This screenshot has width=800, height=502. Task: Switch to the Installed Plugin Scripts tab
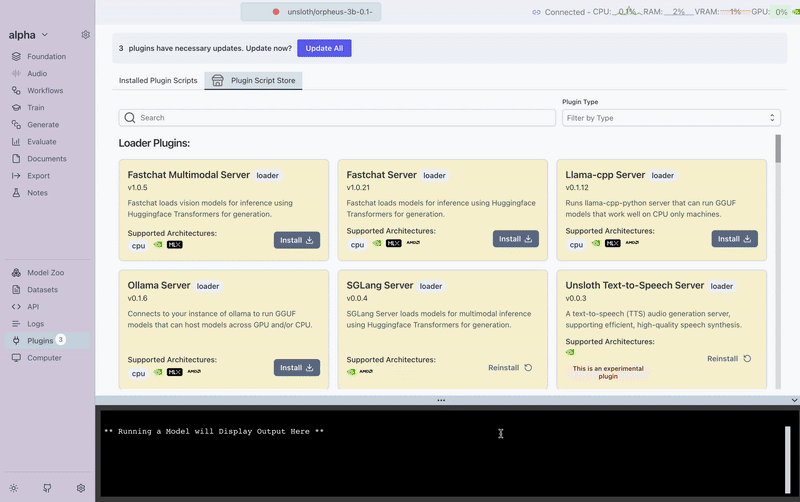click(x=158, y=80)
